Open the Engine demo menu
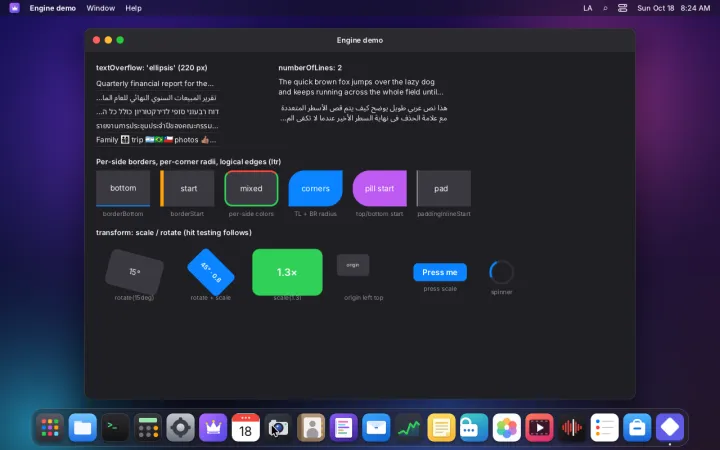This screenshot has width=720, height=450. coord(52,8)
